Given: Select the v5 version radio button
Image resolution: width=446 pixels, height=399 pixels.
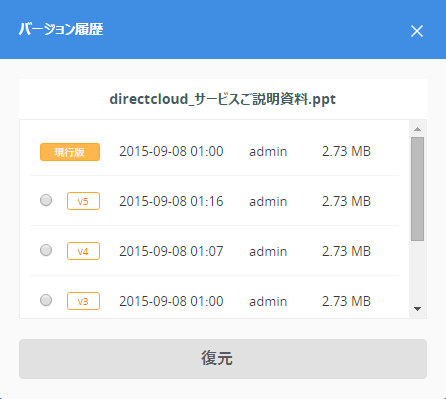Looking at the screenshot, I should [46, 200].
